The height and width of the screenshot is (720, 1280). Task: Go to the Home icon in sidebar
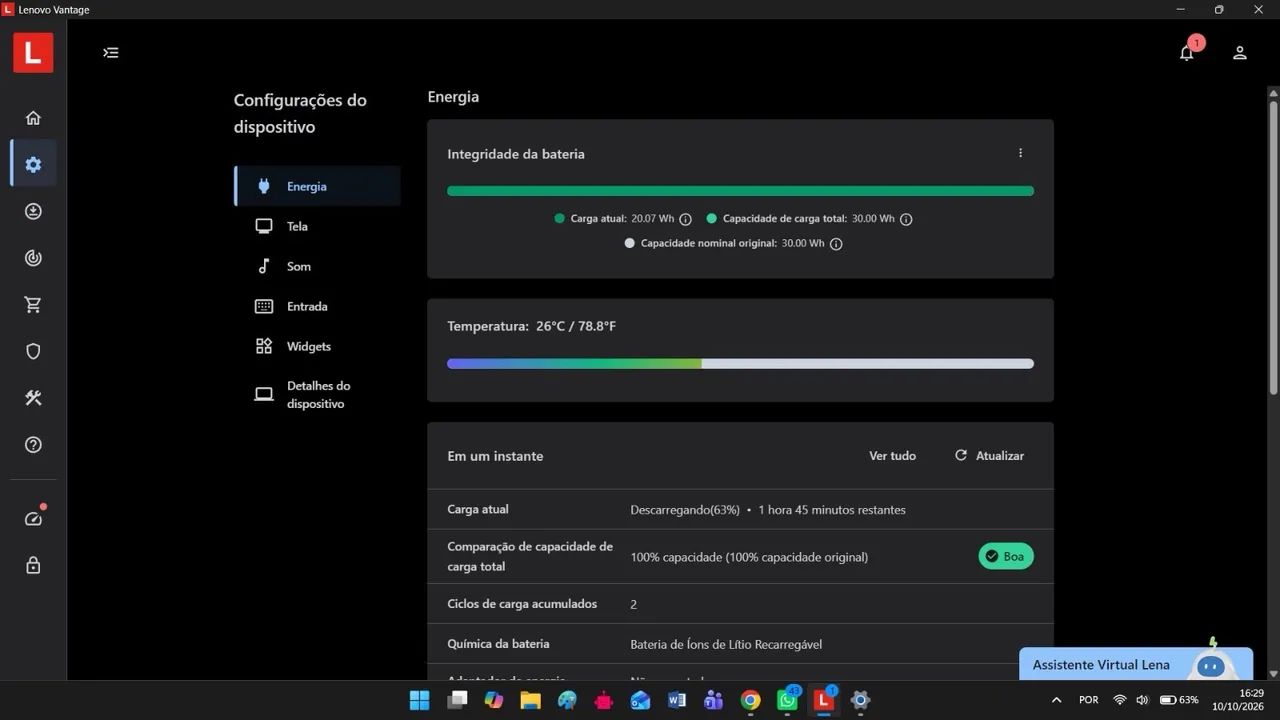(x=33, y=118)
